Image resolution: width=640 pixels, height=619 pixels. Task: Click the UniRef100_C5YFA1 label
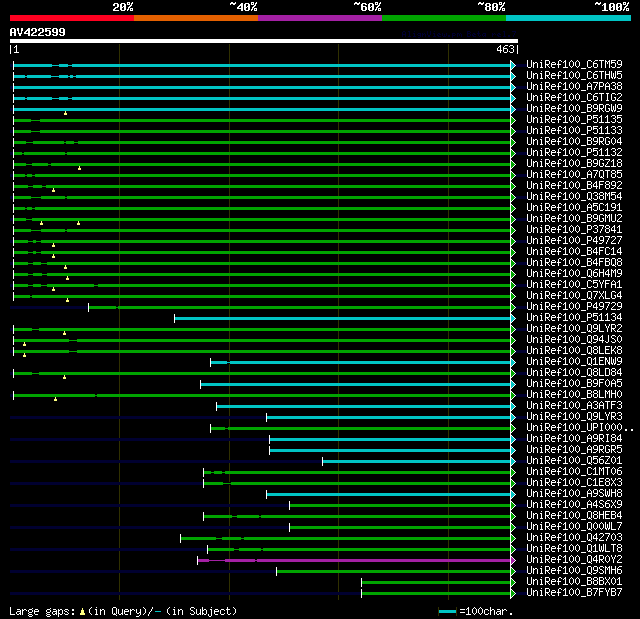[574, 285]
